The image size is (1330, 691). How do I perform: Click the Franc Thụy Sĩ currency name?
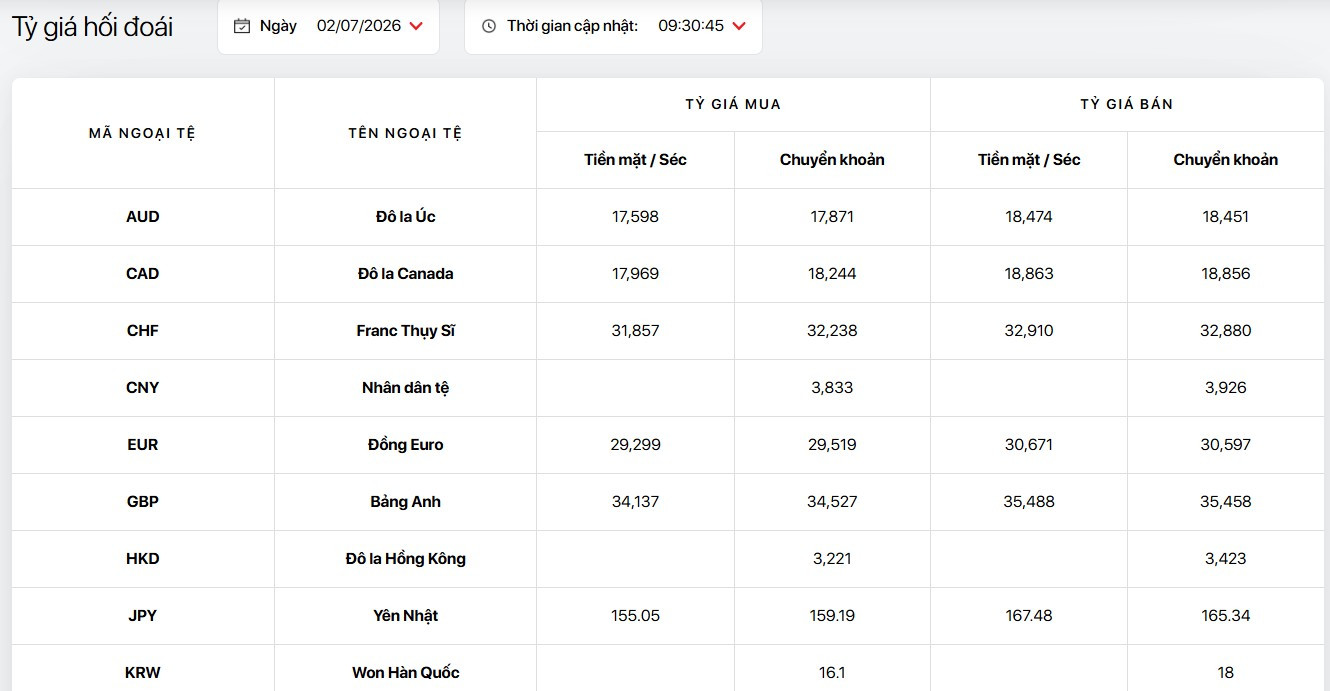coord(405,331)
